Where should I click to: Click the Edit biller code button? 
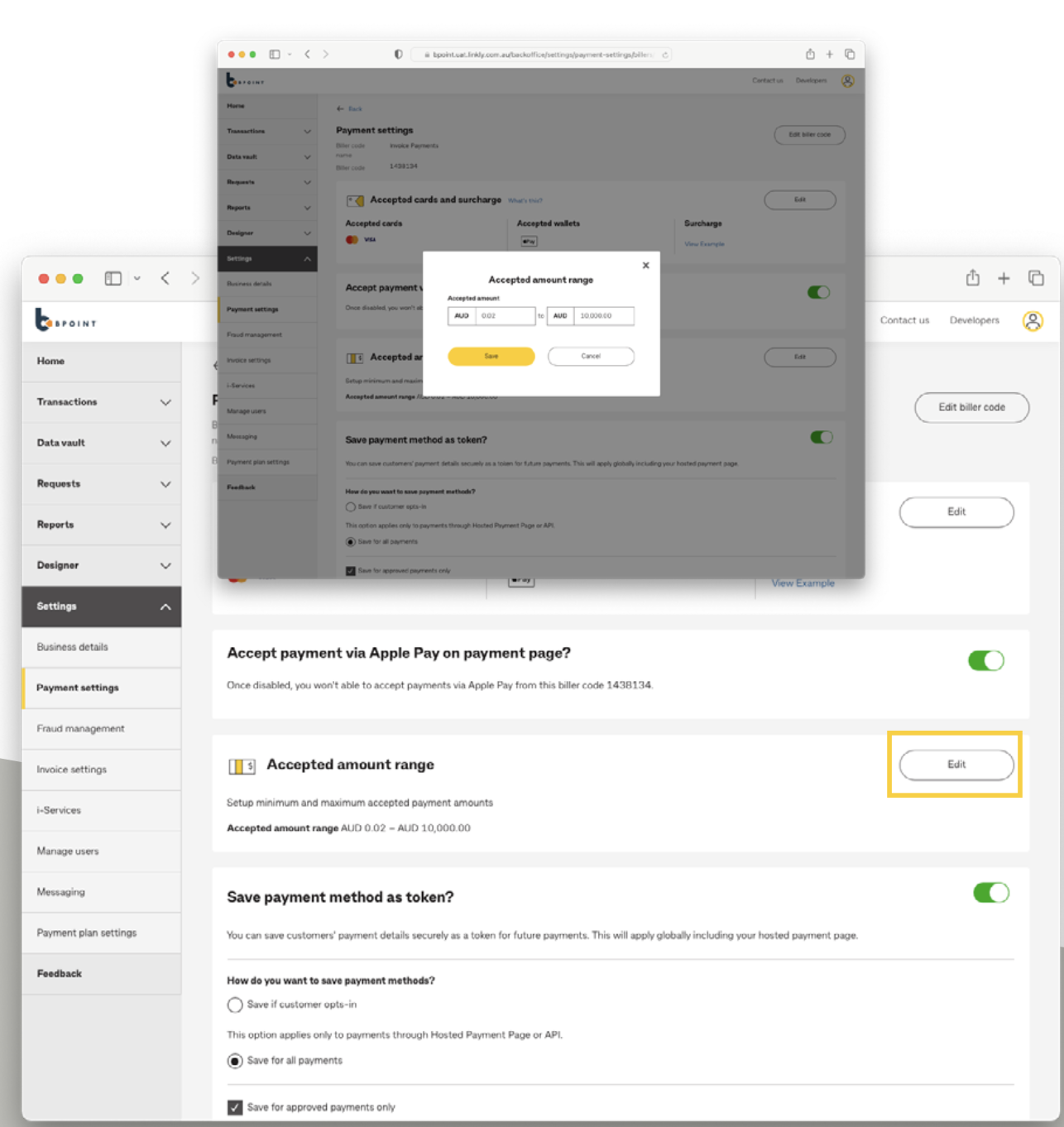[971, 407]
